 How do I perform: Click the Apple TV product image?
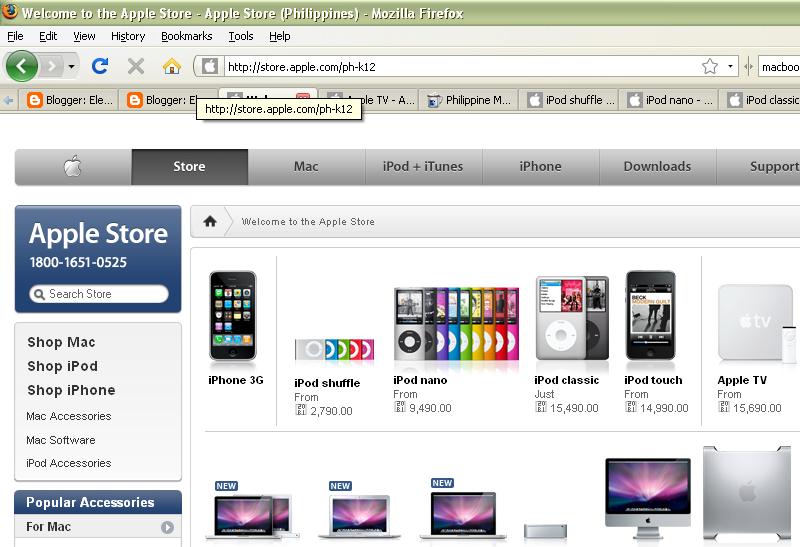756,324
